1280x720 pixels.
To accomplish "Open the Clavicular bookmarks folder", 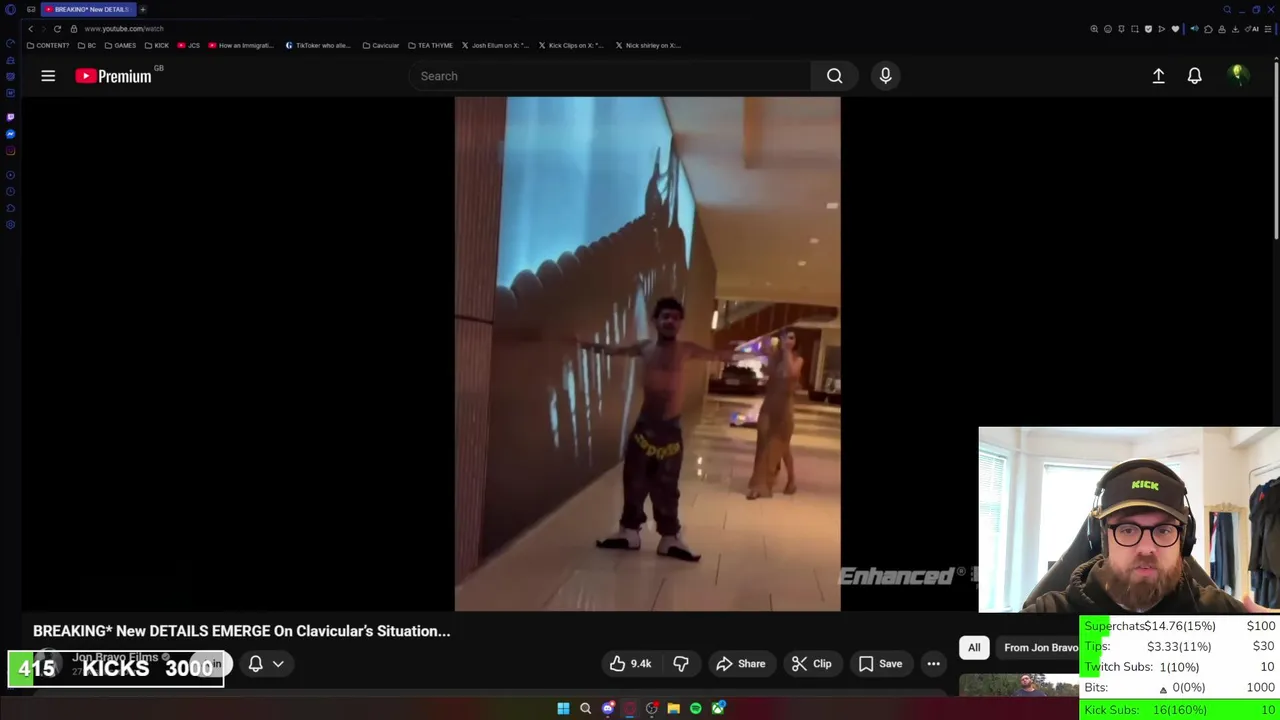I will tap(381, 45).
